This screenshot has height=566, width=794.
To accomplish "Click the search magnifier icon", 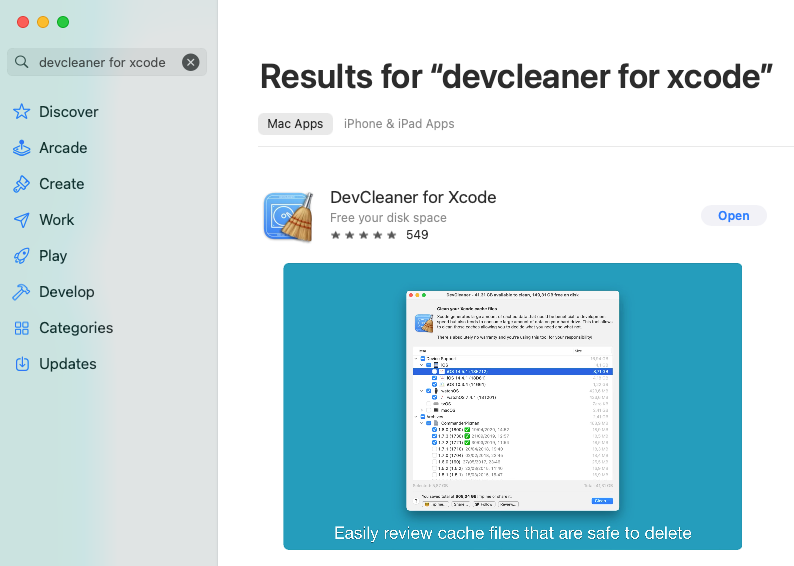I will pos(21,62).
